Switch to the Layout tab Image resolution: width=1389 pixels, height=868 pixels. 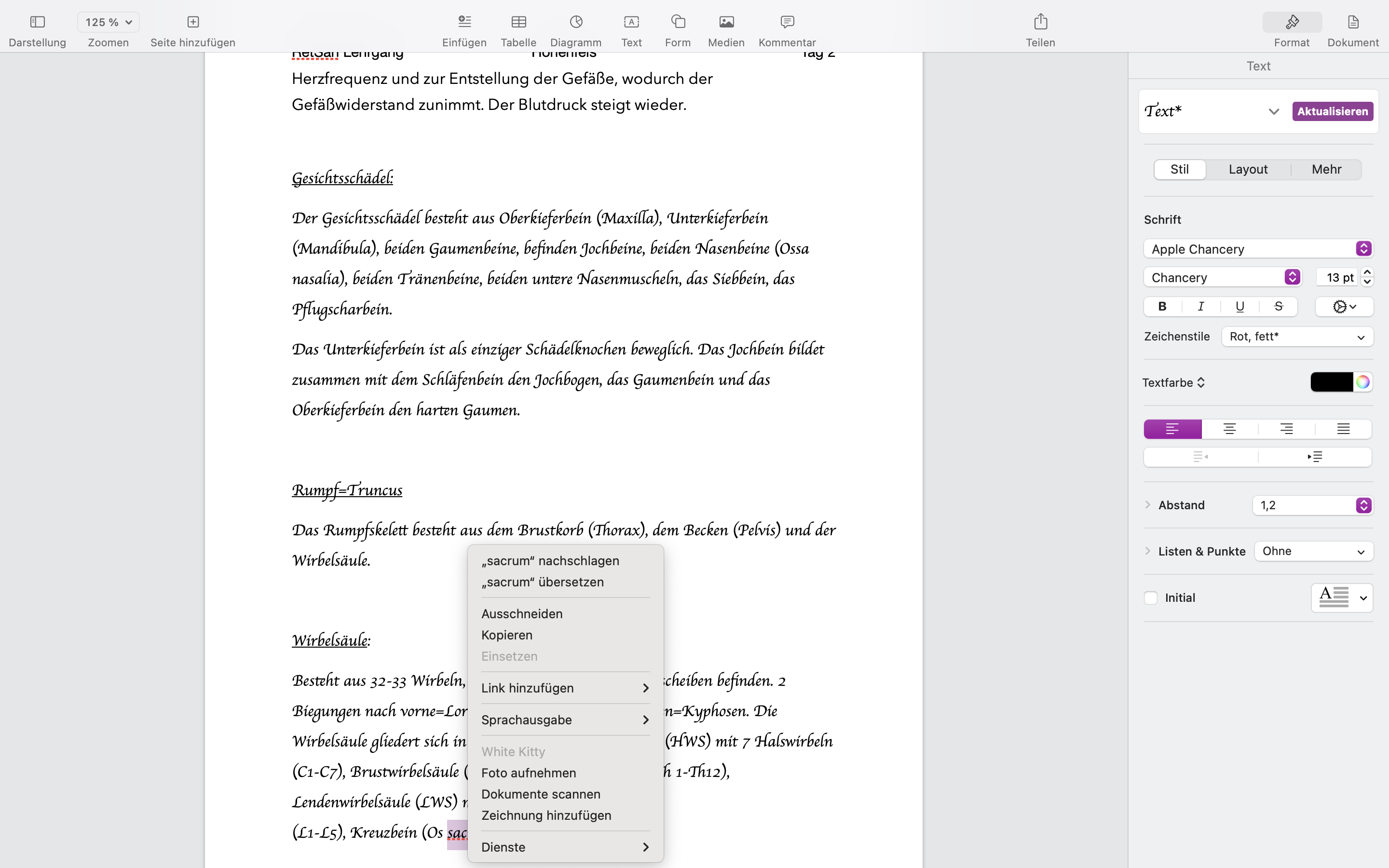click(1248, 169)
